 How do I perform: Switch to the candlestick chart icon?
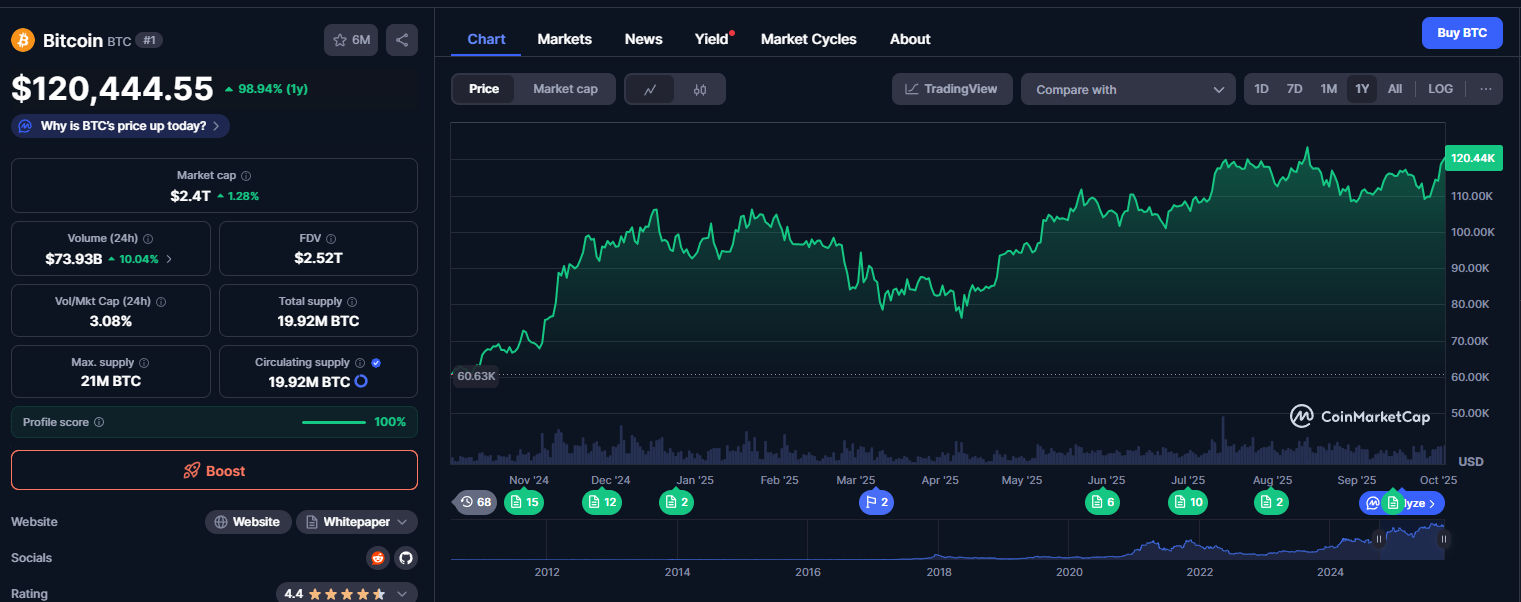click(x=700, y=89)
